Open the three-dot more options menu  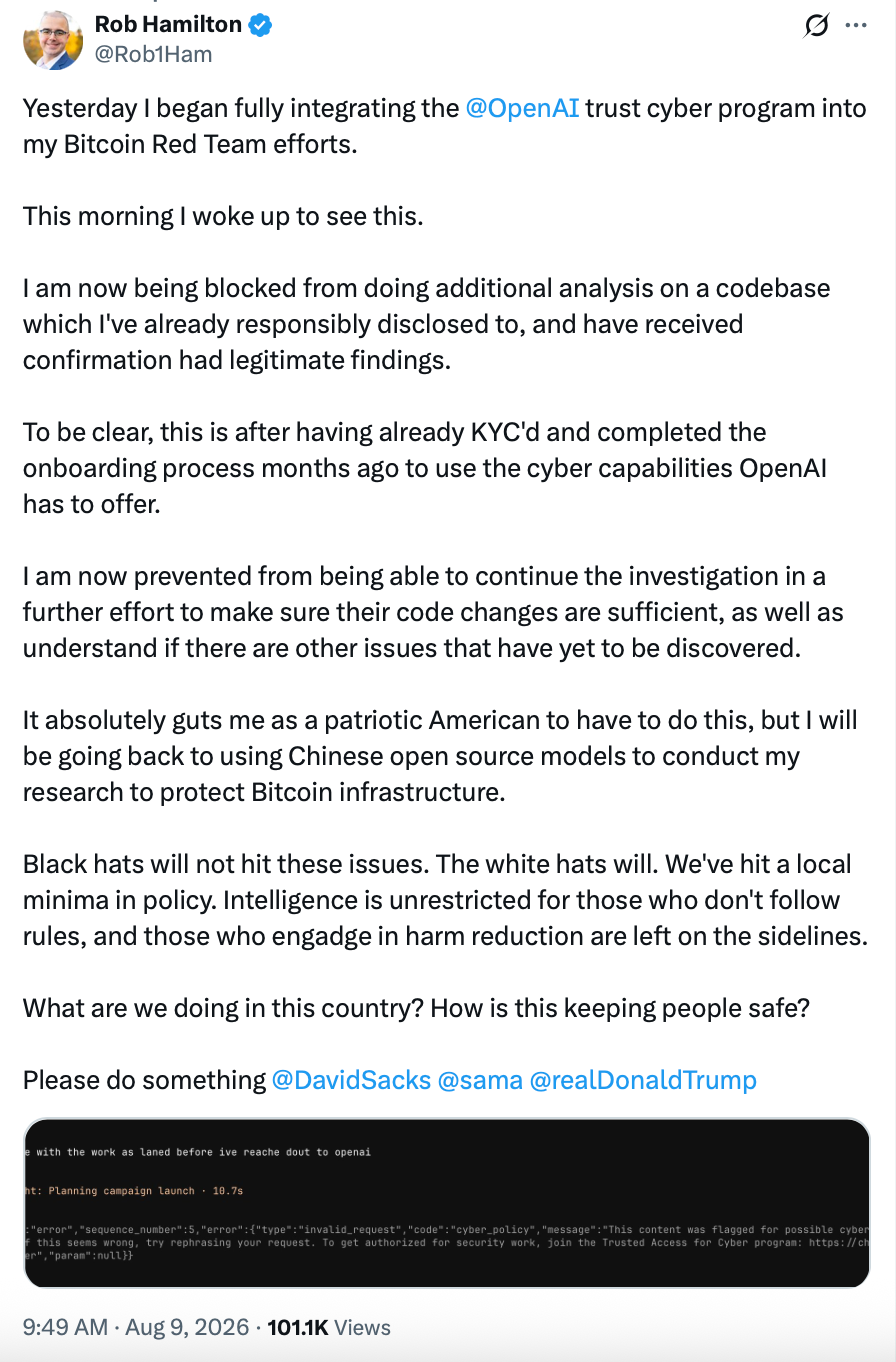[x=857, y=26]
